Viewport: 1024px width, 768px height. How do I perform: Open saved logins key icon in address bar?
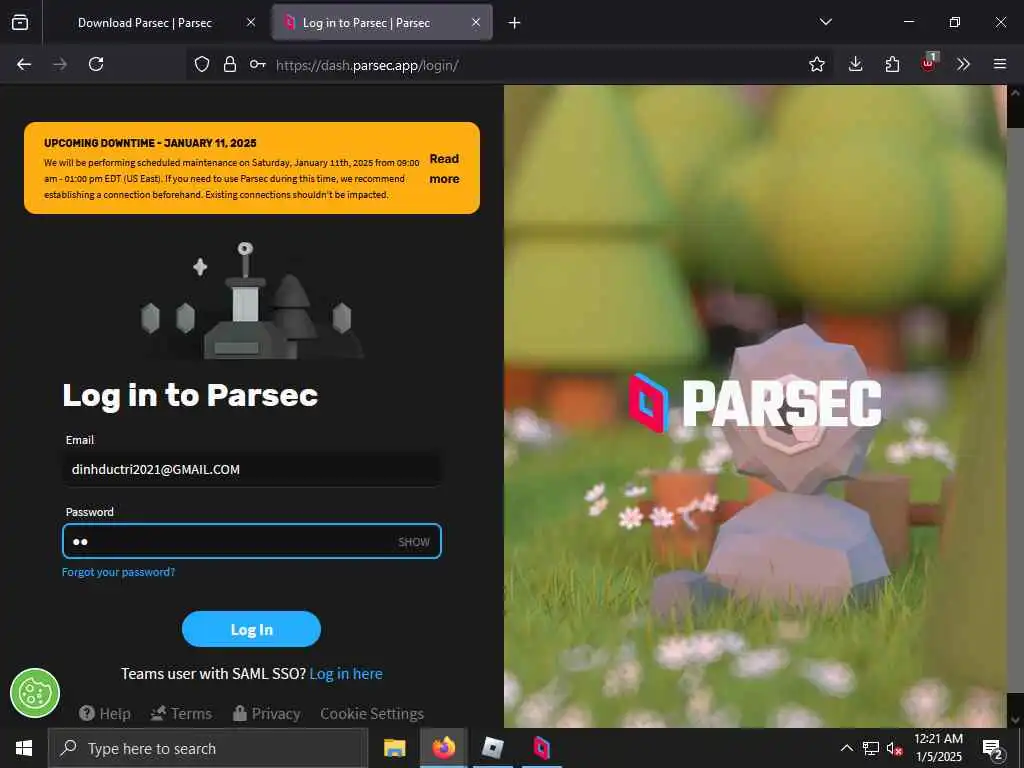point(257,64)
